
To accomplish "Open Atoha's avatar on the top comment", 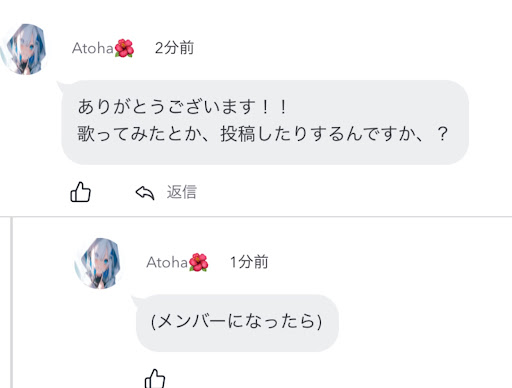I will (x=24, y=49).
